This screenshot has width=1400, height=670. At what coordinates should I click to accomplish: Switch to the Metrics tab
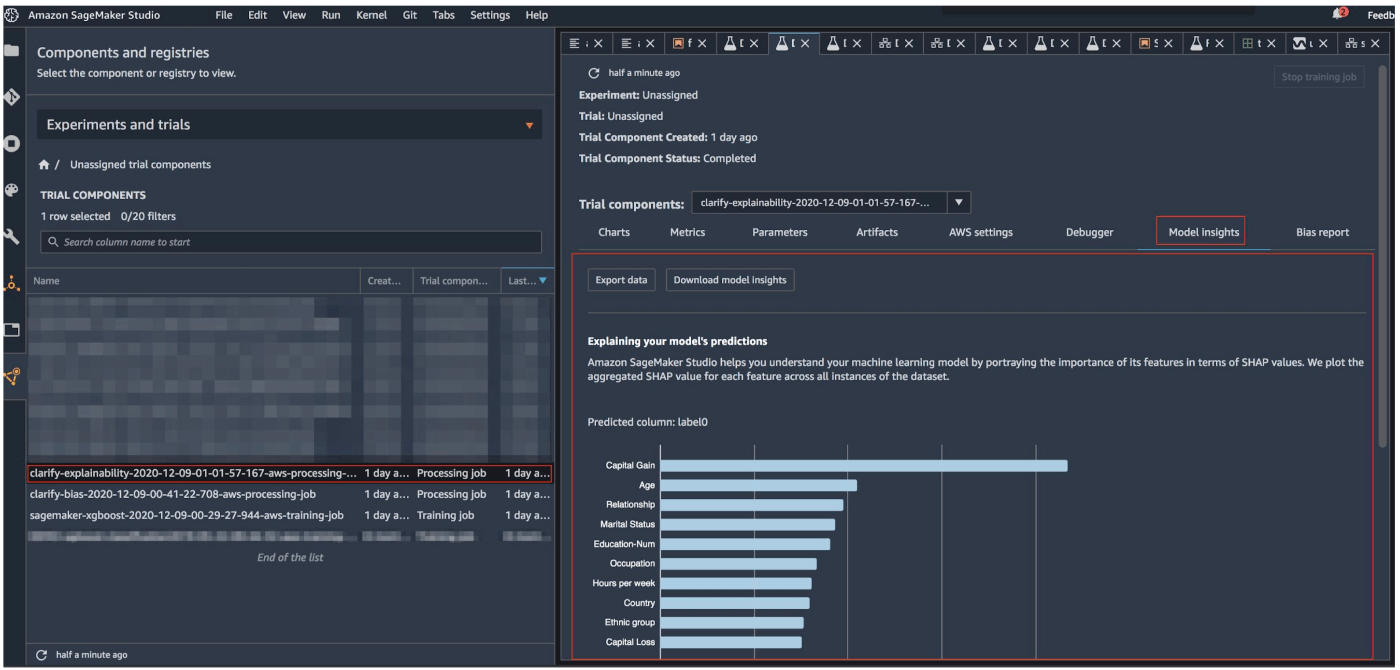688,232
